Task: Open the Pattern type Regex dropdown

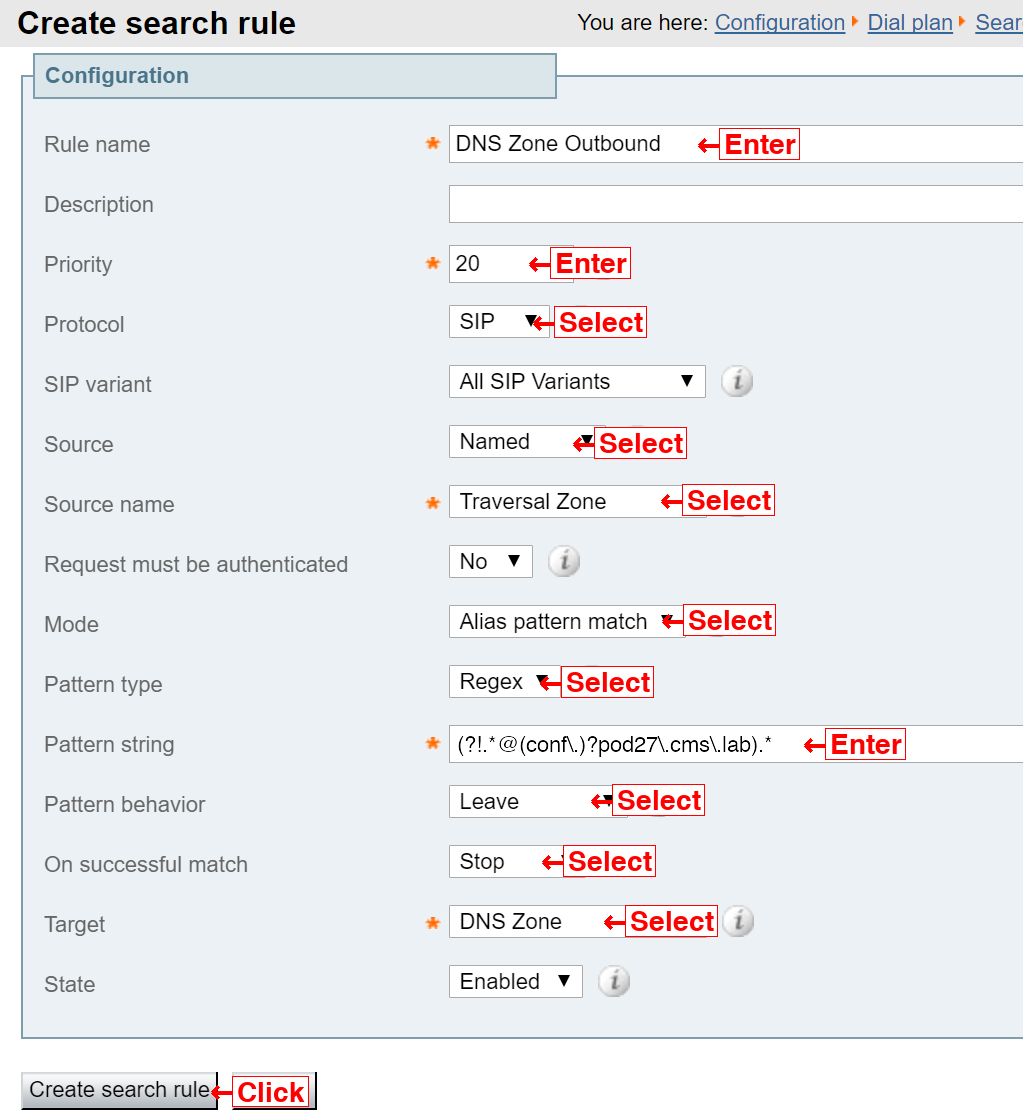Action: (x=505, y=682)
